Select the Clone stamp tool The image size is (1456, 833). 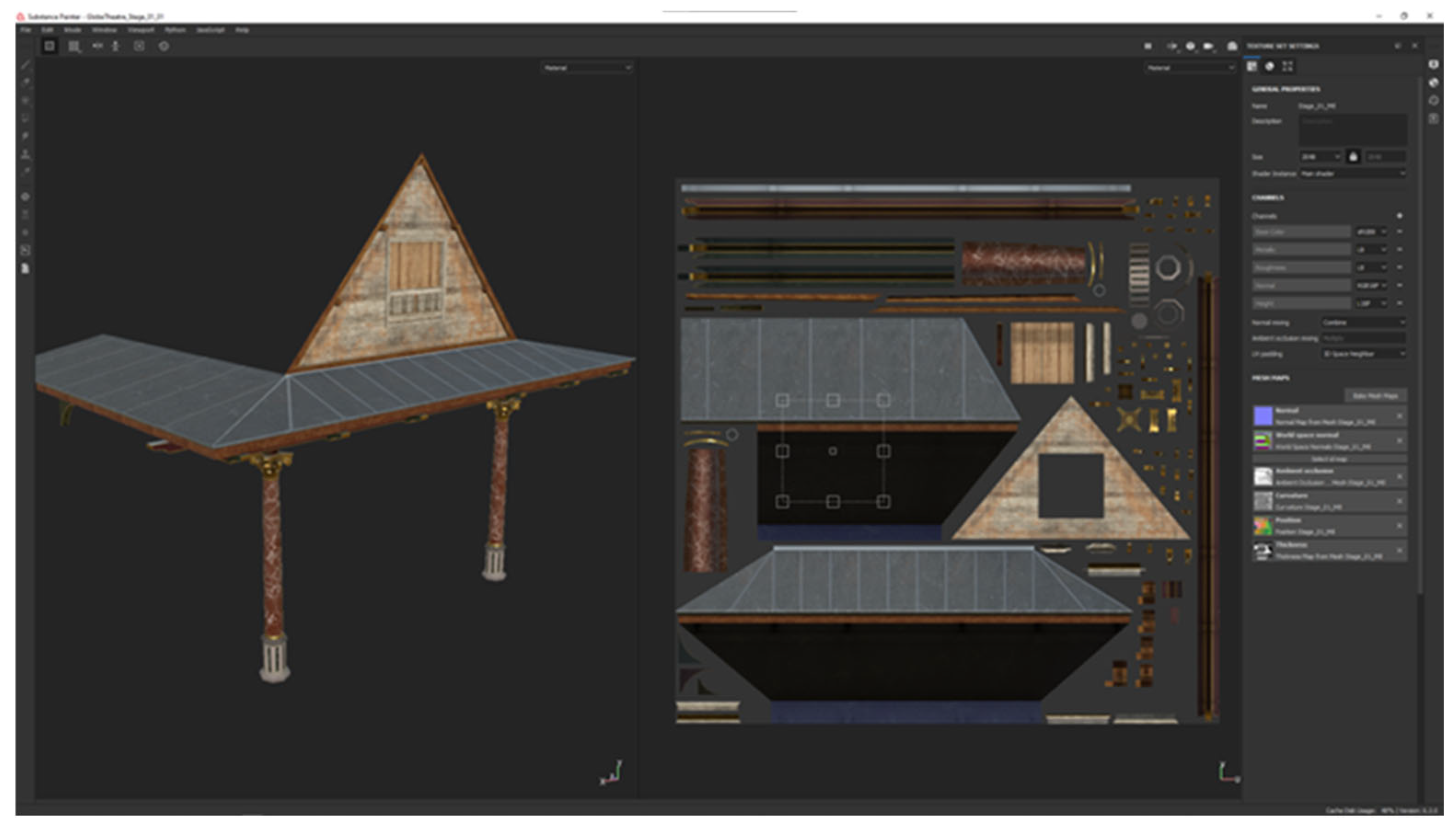point(25,154)
